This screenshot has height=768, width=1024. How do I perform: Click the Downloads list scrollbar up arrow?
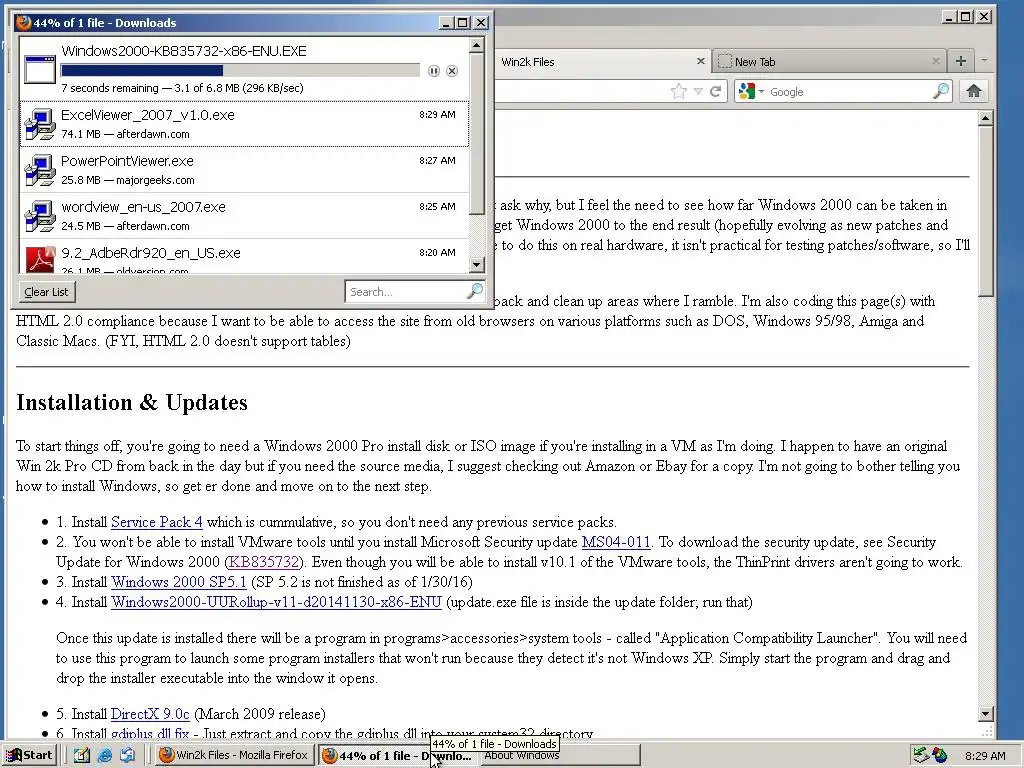coord(477,45)
